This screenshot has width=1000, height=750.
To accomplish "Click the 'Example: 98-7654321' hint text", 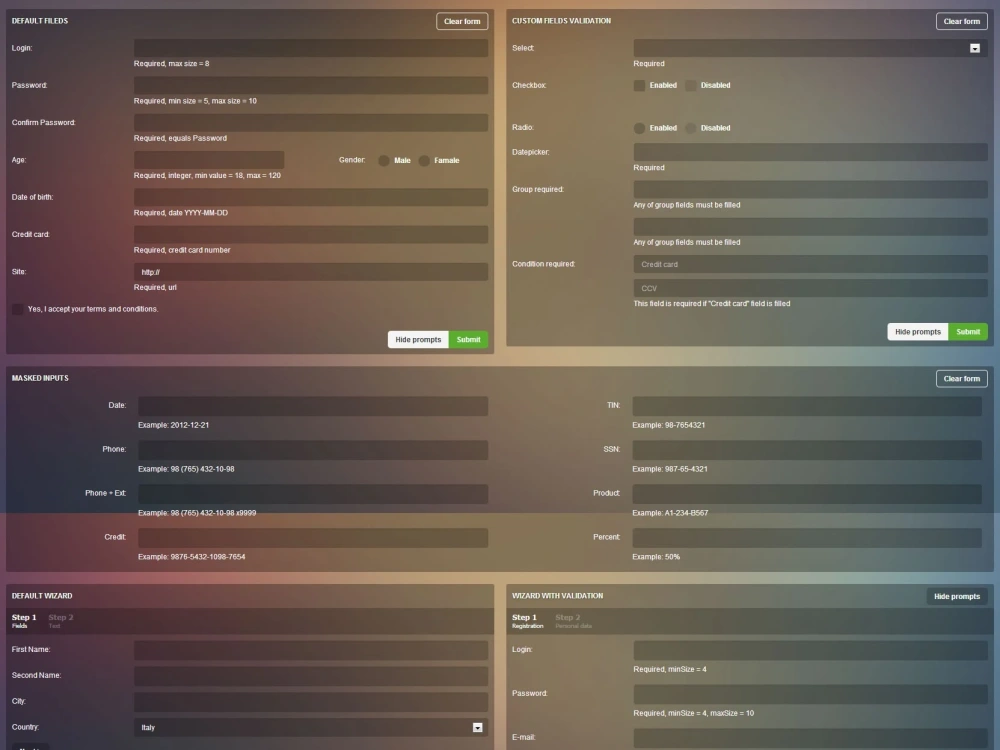I will tap(668, 425).
